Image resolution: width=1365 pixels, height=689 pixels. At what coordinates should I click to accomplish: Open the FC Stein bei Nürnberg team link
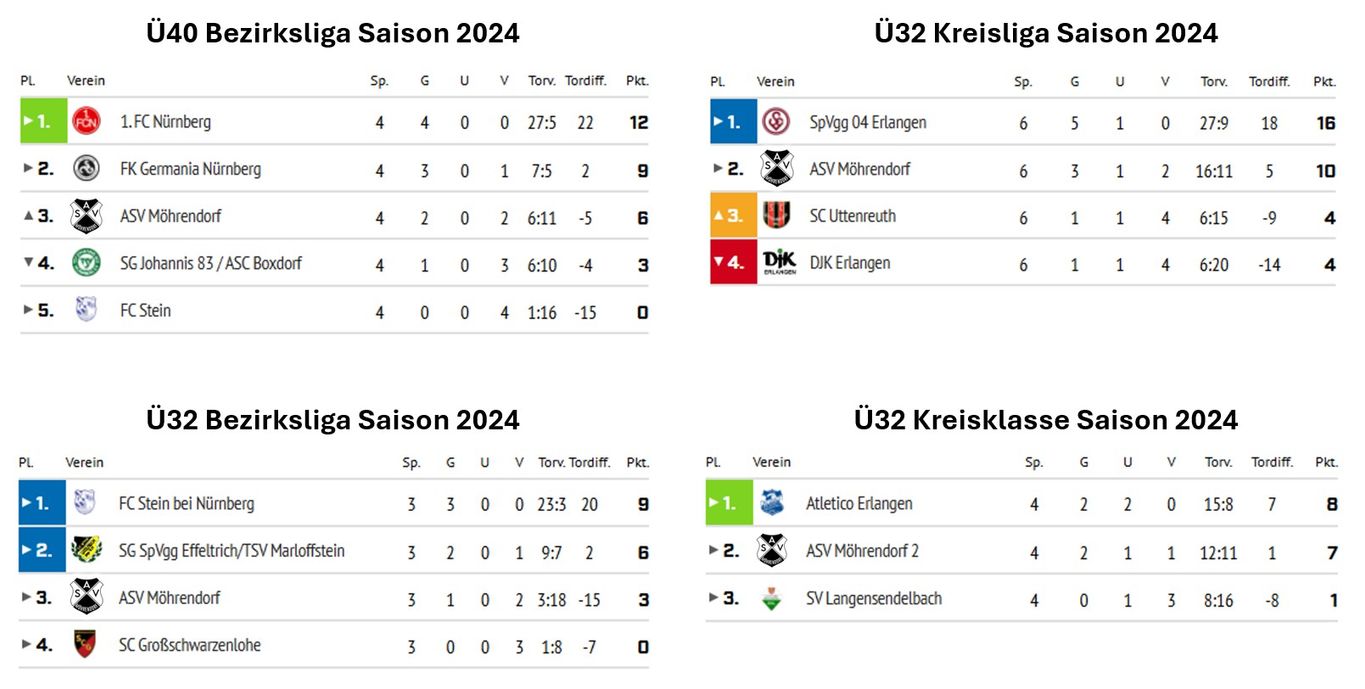(x=187, y=504)
